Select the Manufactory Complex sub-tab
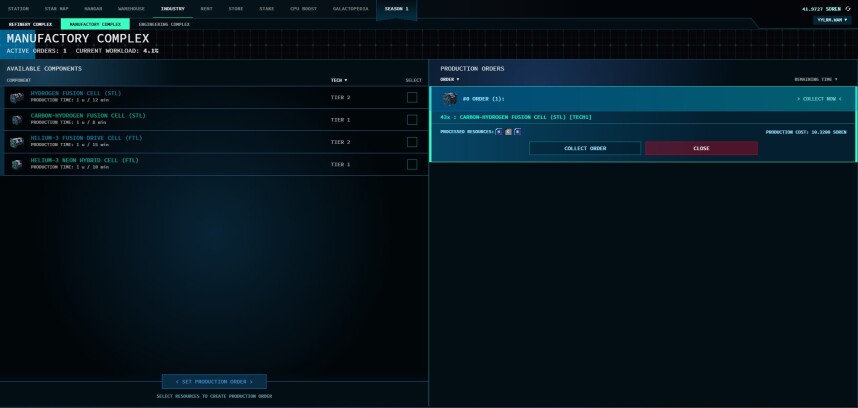The height and width of the screenshot is (408, 858). pos(95,24)
